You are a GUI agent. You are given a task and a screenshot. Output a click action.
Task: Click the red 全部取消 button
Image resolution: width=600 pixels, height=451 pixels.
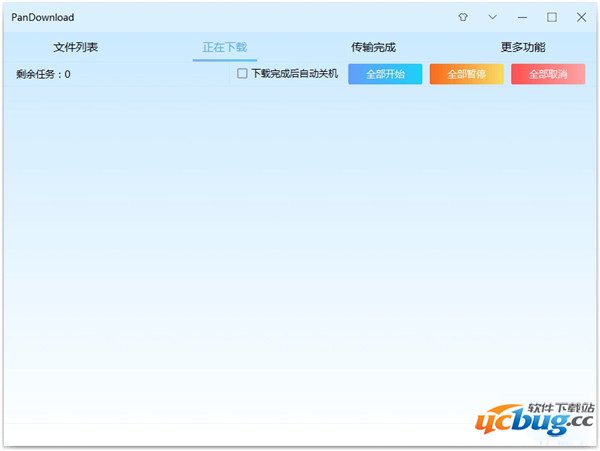tap(548, 74)
